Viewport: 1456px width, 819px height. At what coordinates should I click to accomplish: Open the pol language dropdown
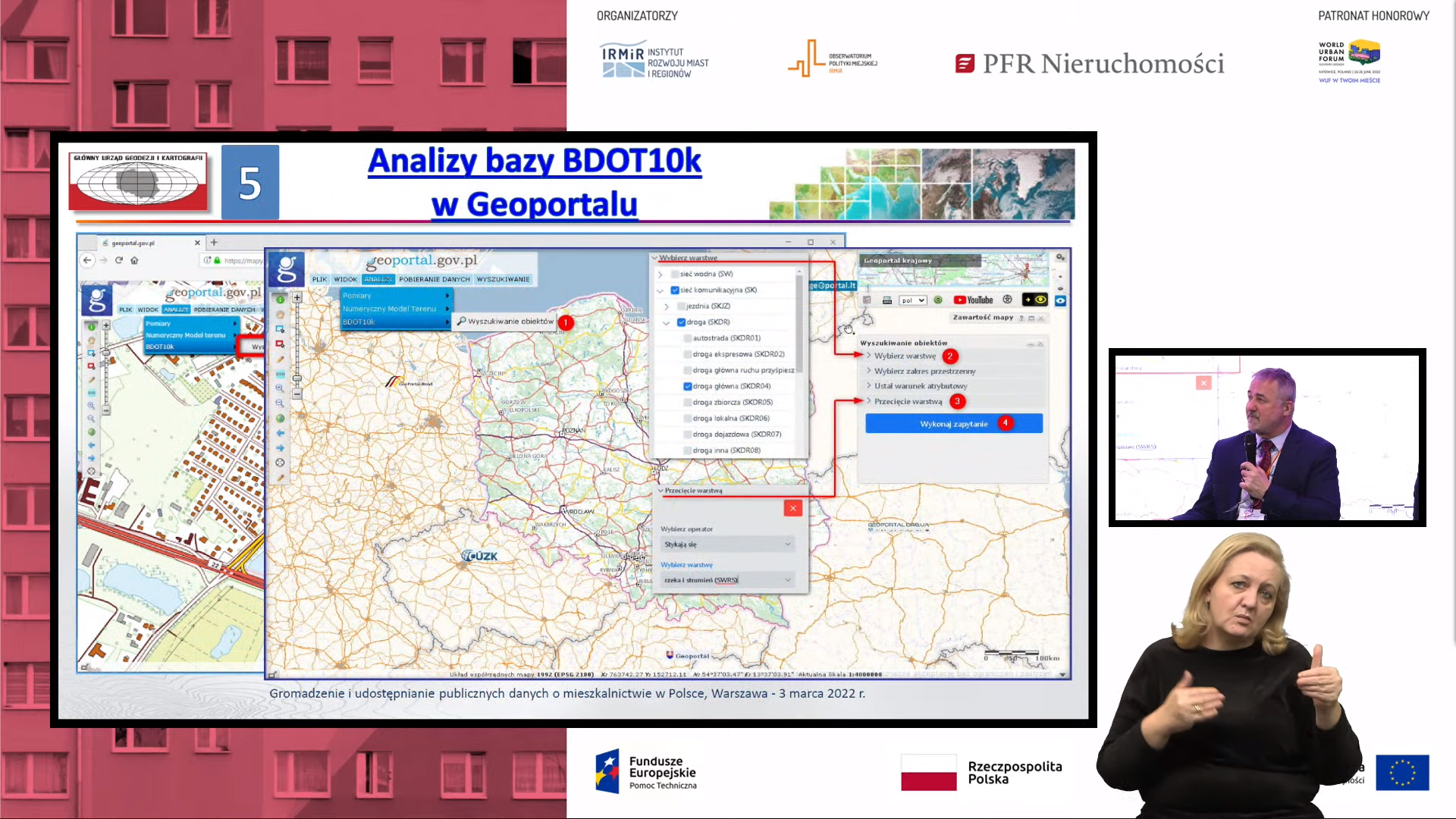coord(912,300)
